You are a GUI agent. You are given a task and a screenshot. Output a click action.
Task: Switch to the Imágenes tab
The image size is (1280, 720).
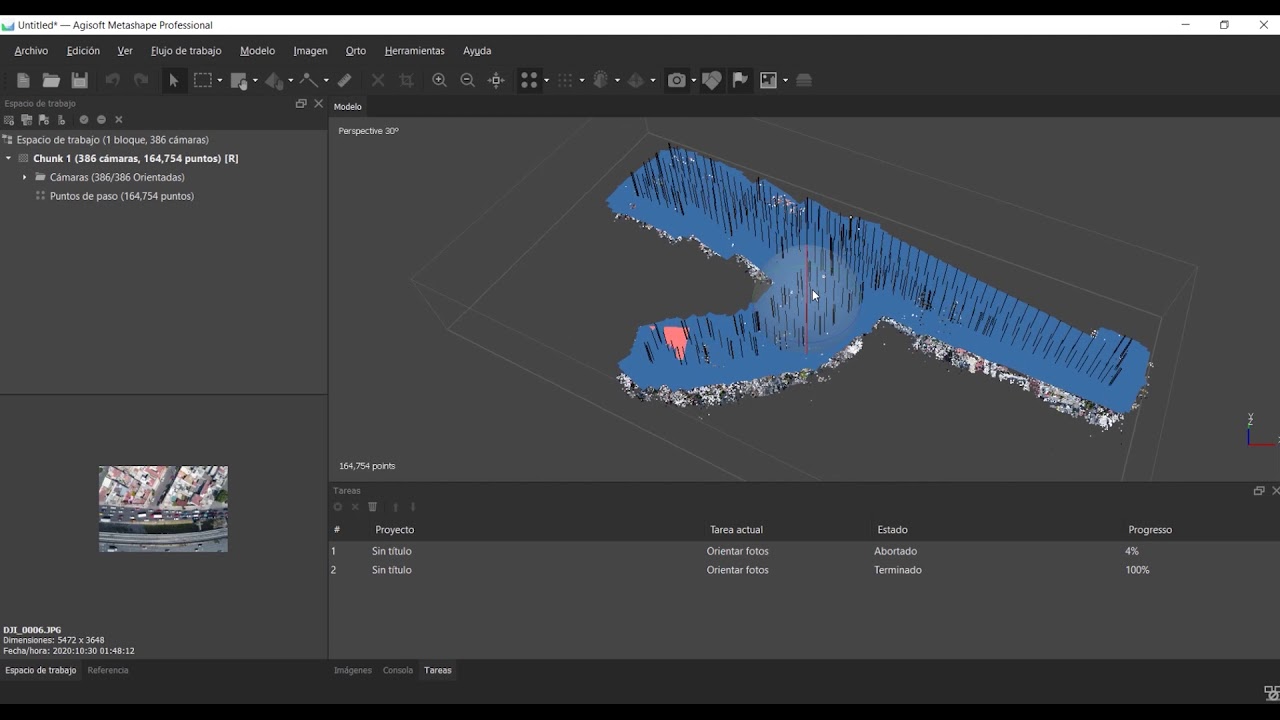[353, 670]
